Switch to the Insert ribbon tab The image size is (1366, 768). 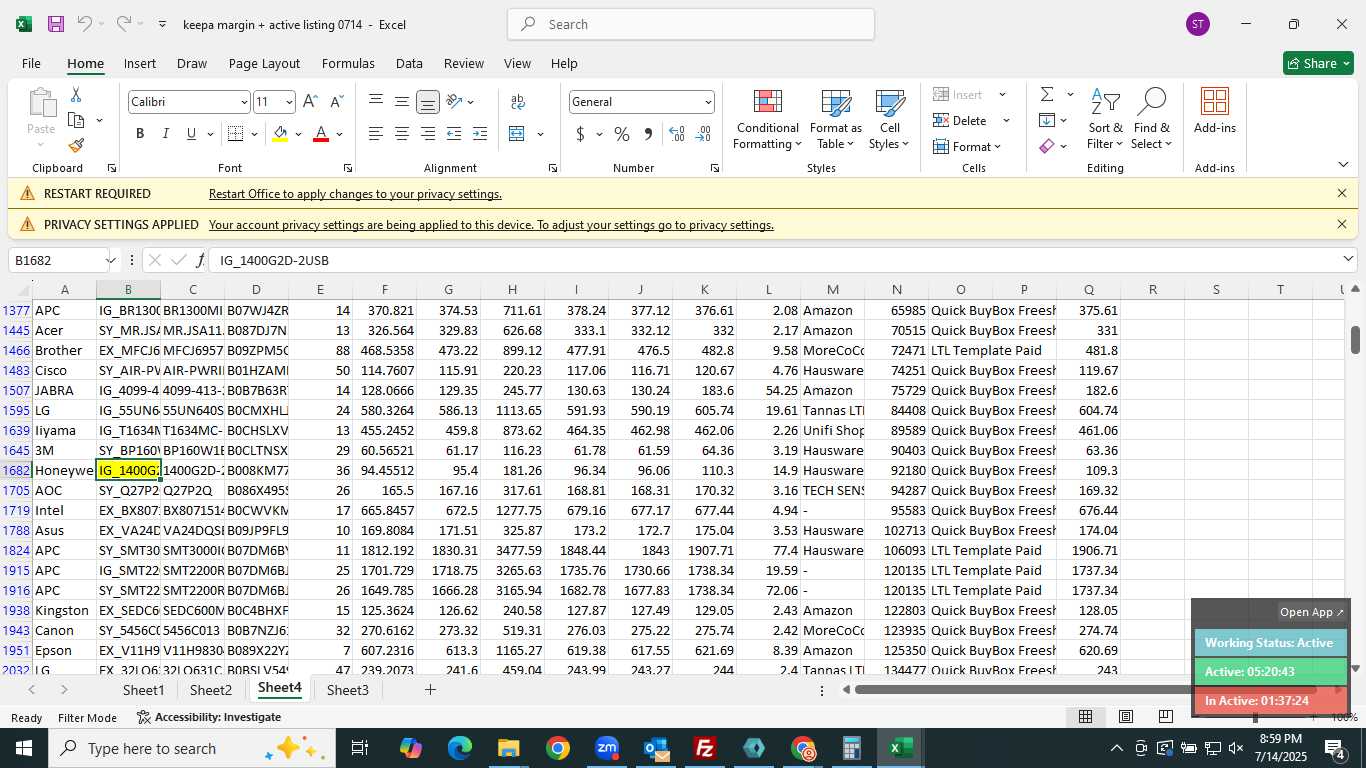139,63
